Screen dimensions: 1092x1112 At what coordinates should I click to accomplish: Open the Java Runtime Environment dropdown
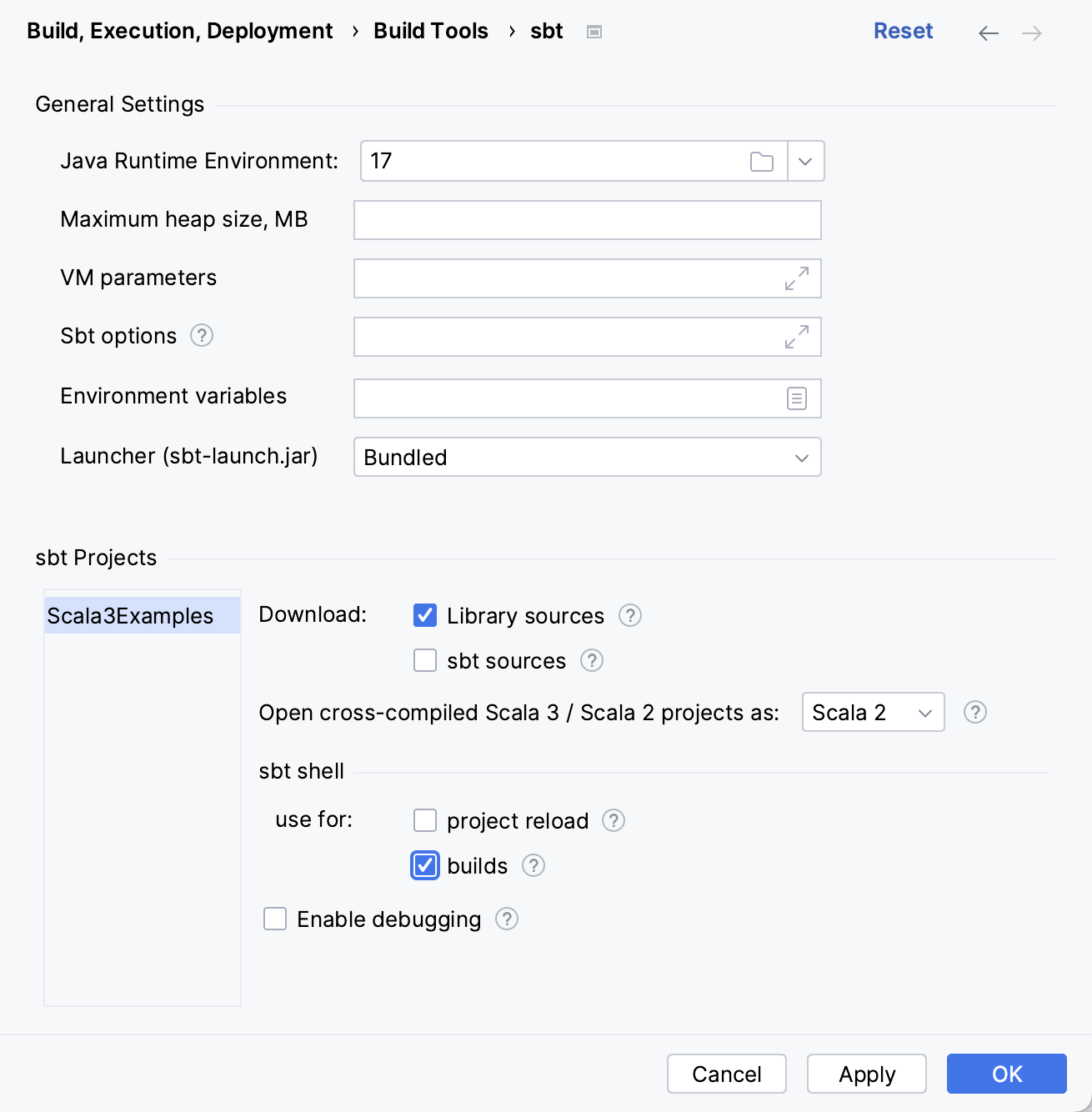pos(805,162)
